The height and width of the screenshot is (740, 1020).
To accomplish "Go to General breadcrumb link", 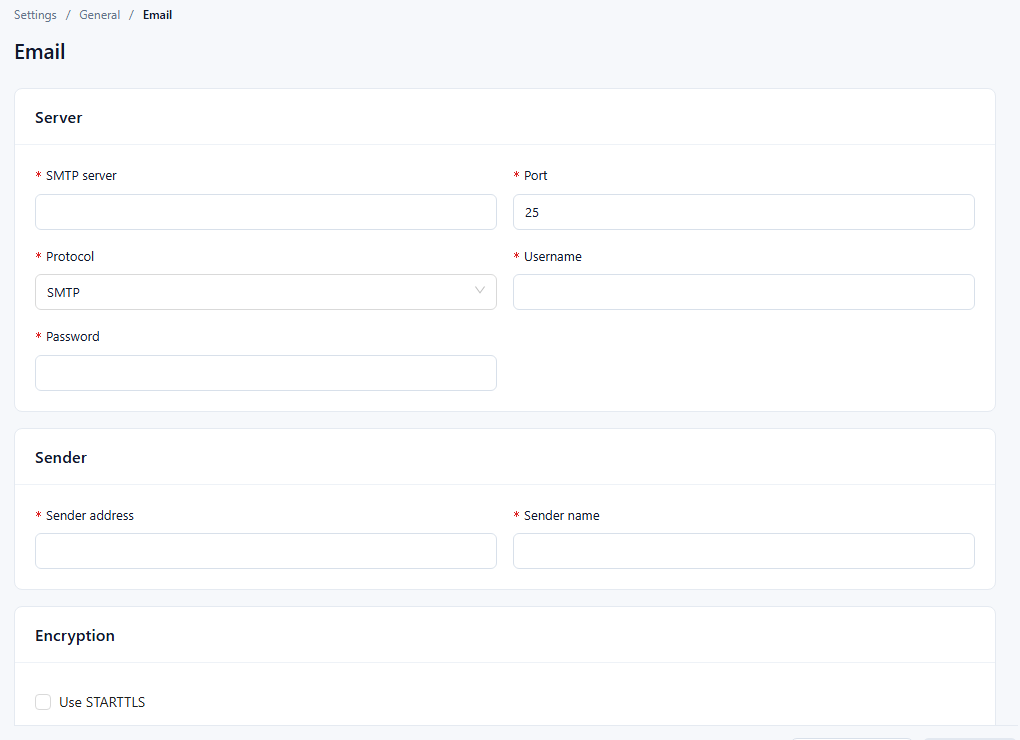I will pyautogui.click(x=100, y=15).
